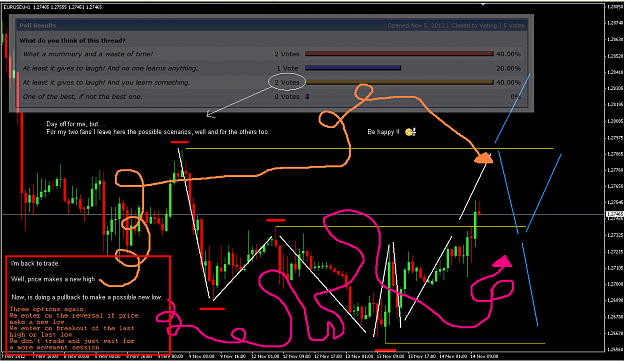This screenshot has width=625, height=361.
Task: Select the 'Poll Results' header title
Action: pyautogui.click(x=38, y=26)
